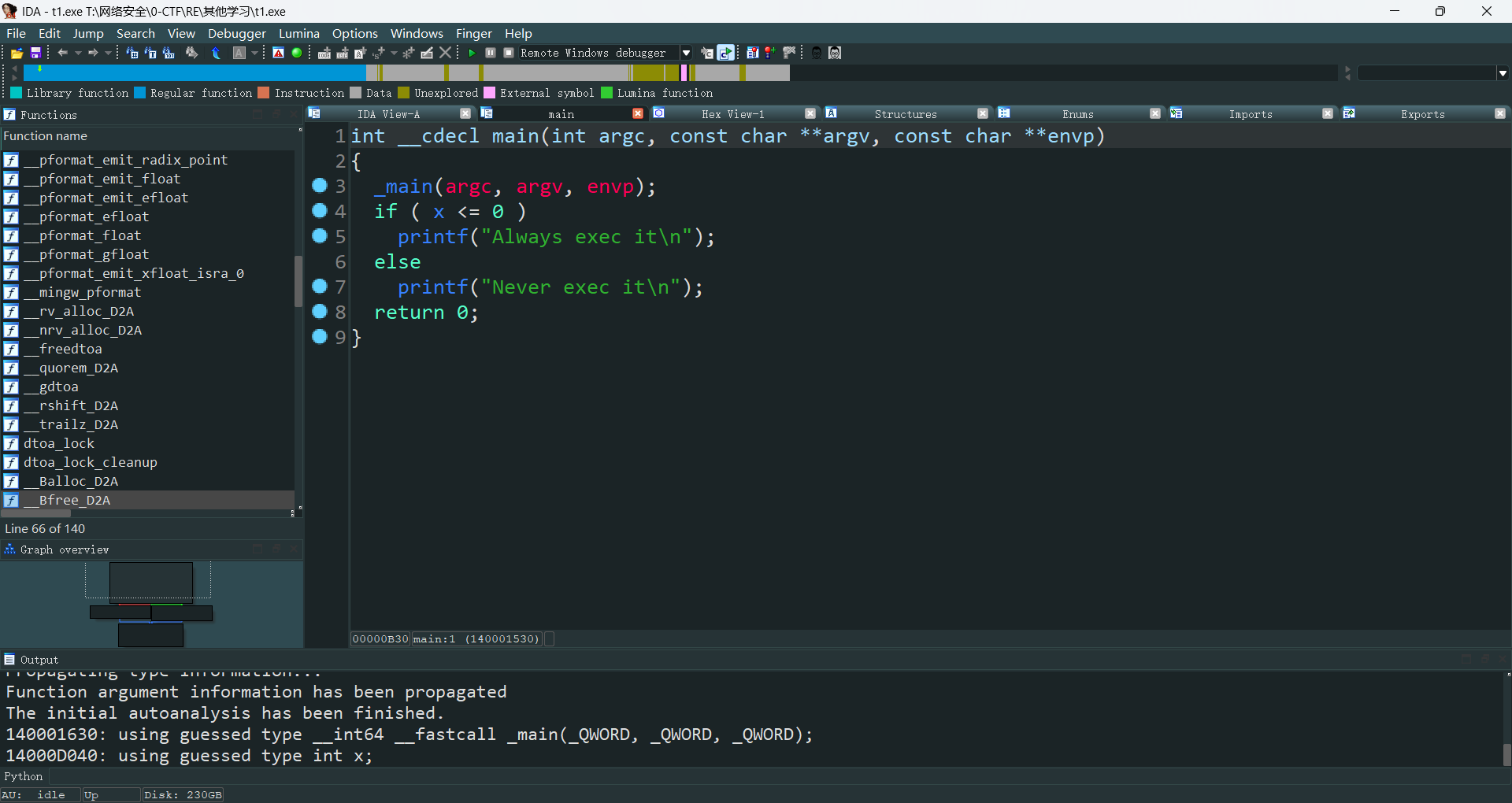Click the red warning triangle toolbar icon

pyautogui.click(x=278, y=53)
